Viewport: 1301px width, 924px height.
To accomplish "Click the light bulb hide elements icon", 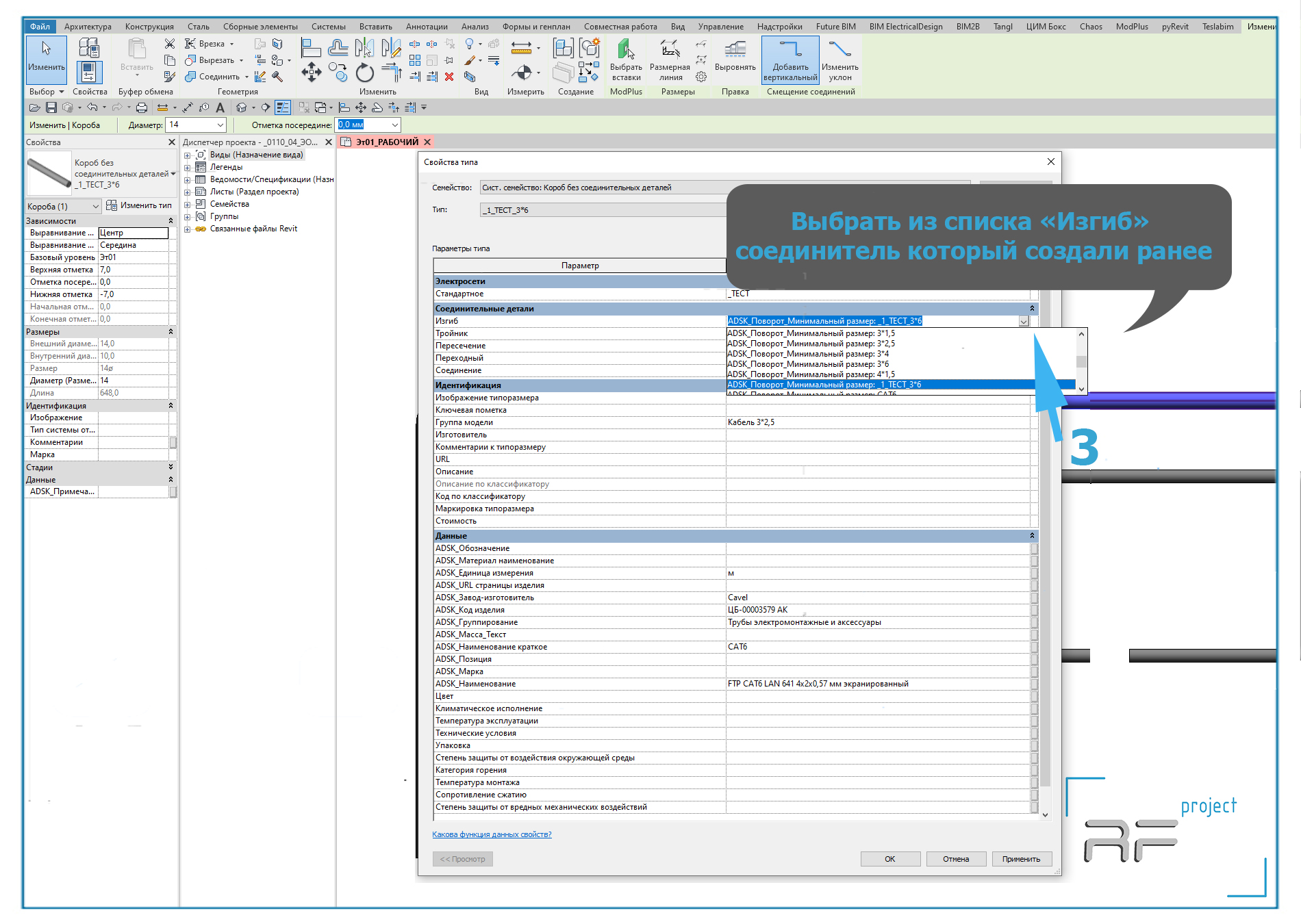I will [470, 44].
